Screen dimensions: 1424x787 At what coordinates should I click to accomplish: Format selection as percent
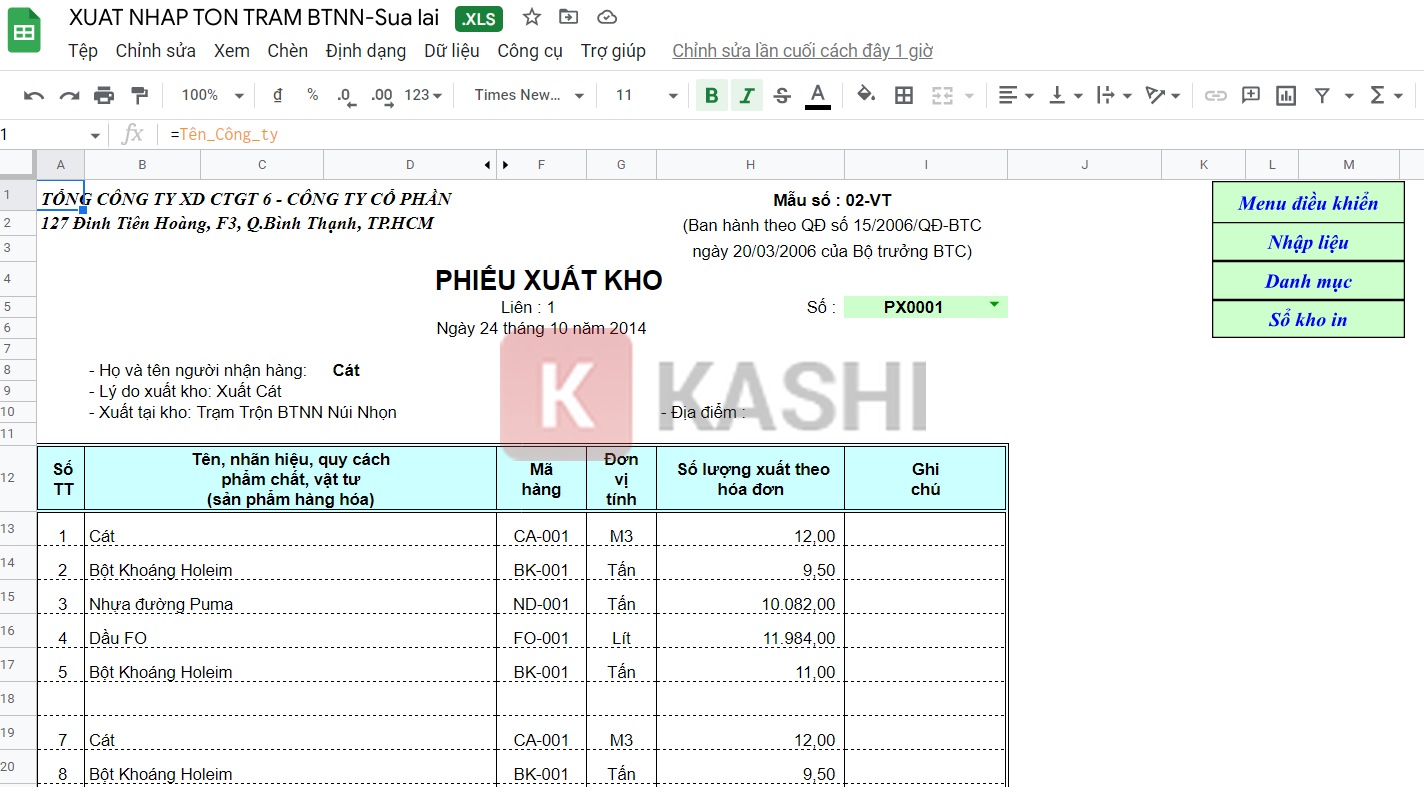pyautogui.click(x=312, y=95)
